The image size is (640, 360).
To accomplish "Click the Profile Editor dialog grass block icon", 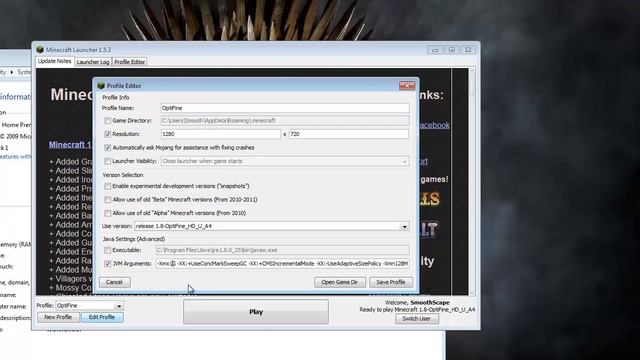I will tap(101, 86).
